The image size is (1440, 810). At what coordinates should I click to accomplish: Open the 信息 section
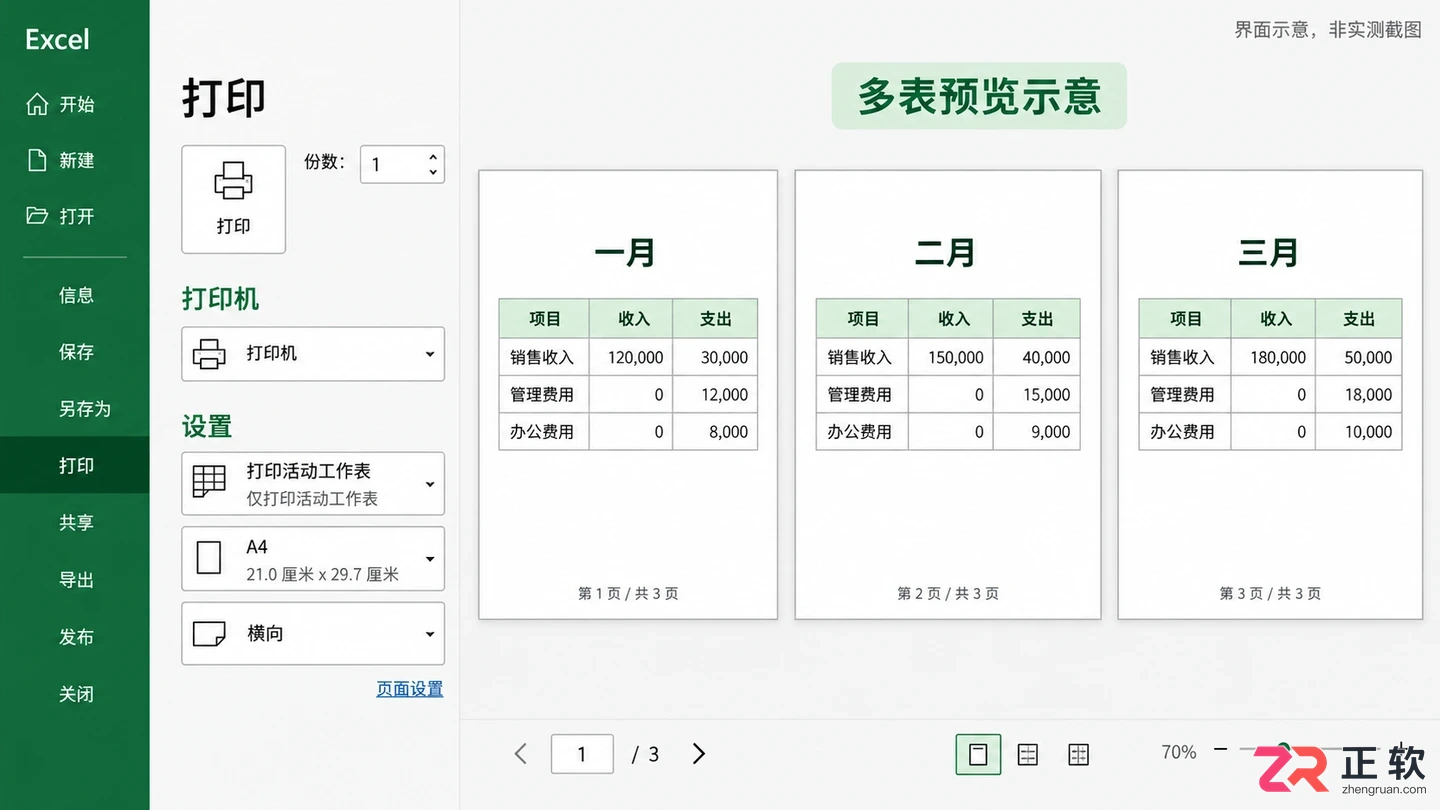76,295
